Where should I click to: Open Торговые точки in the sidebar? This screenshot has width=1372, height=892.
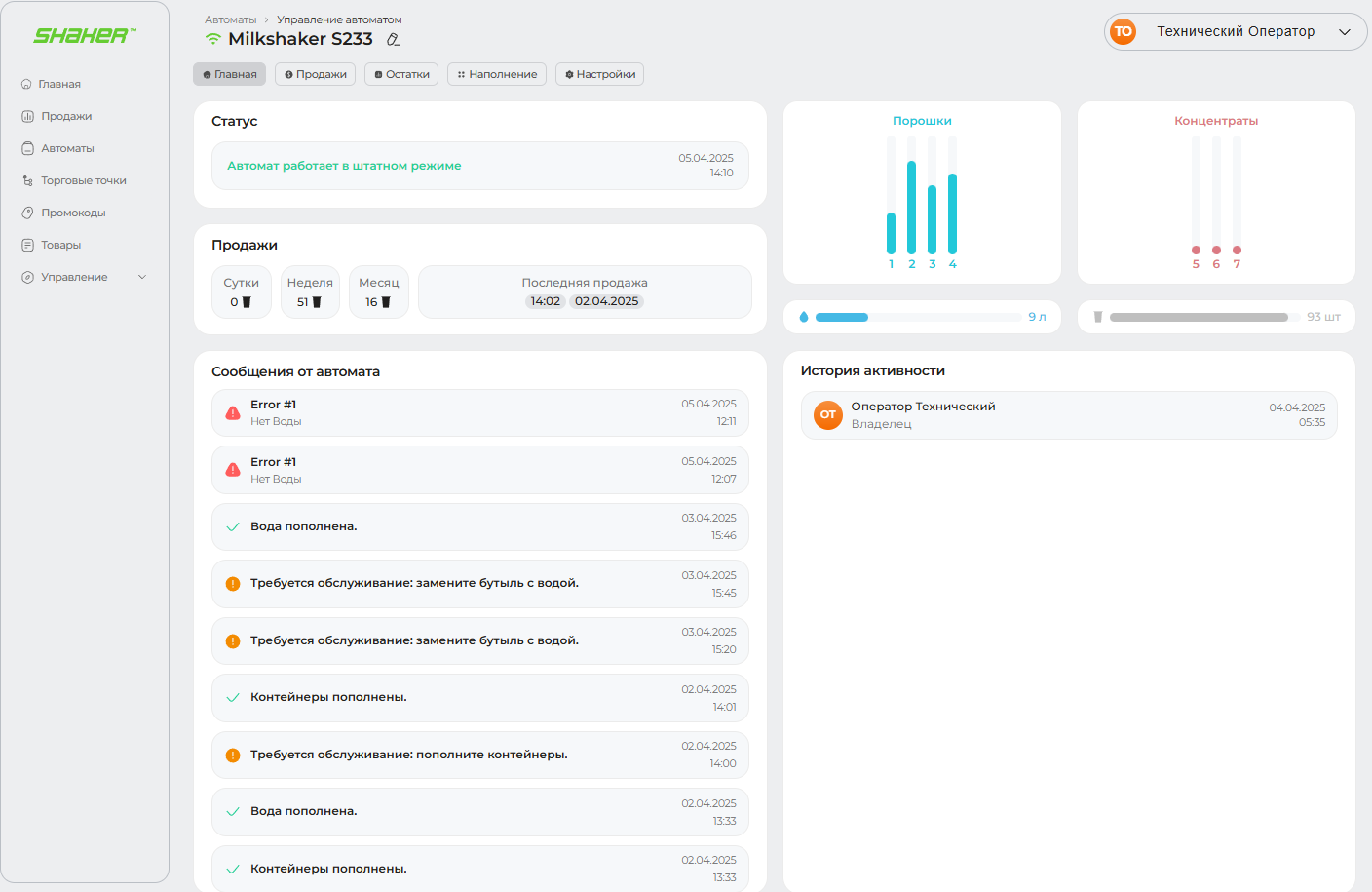(83, 180)
